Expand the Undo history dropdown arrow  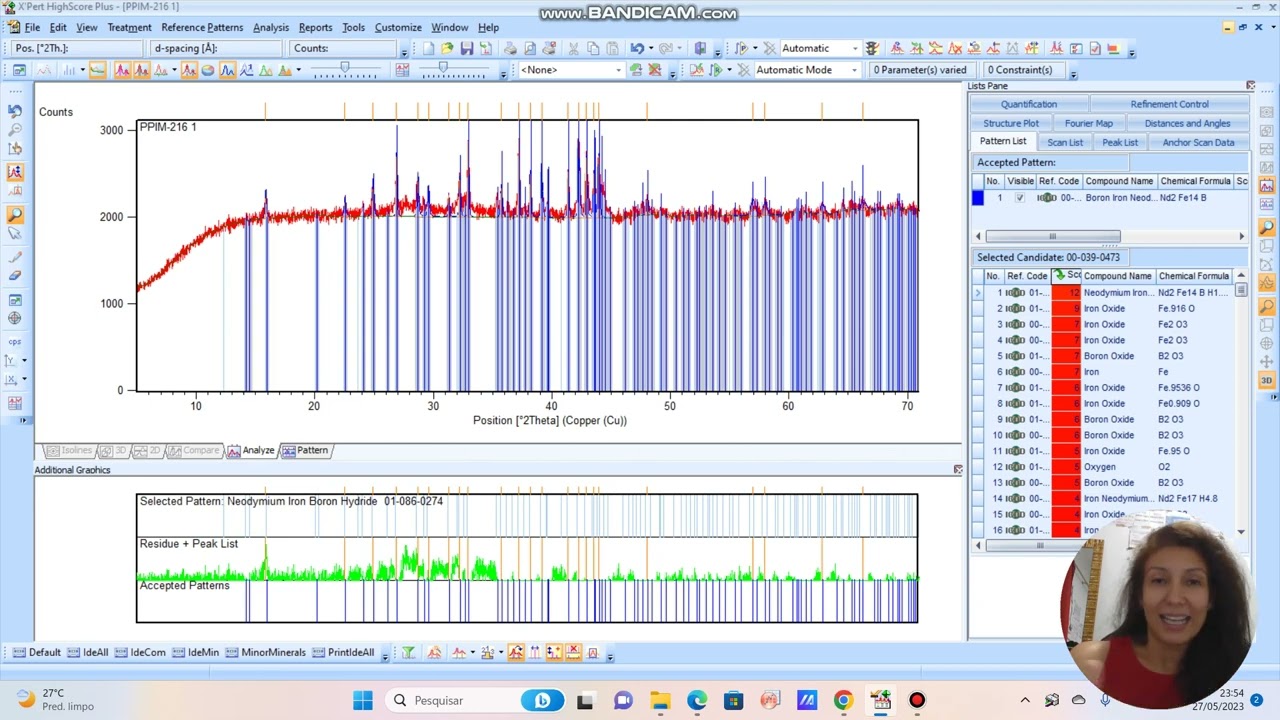click(x=651, y=48)
